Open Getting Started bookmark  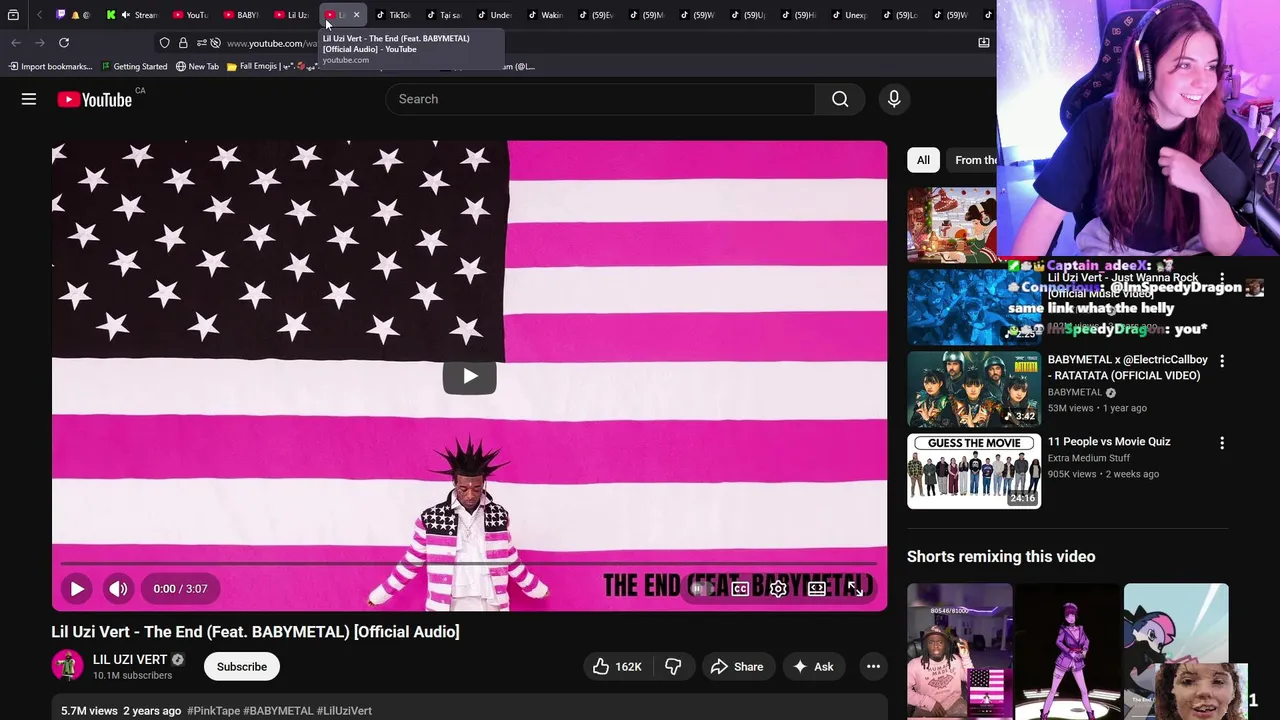[134, 67]
